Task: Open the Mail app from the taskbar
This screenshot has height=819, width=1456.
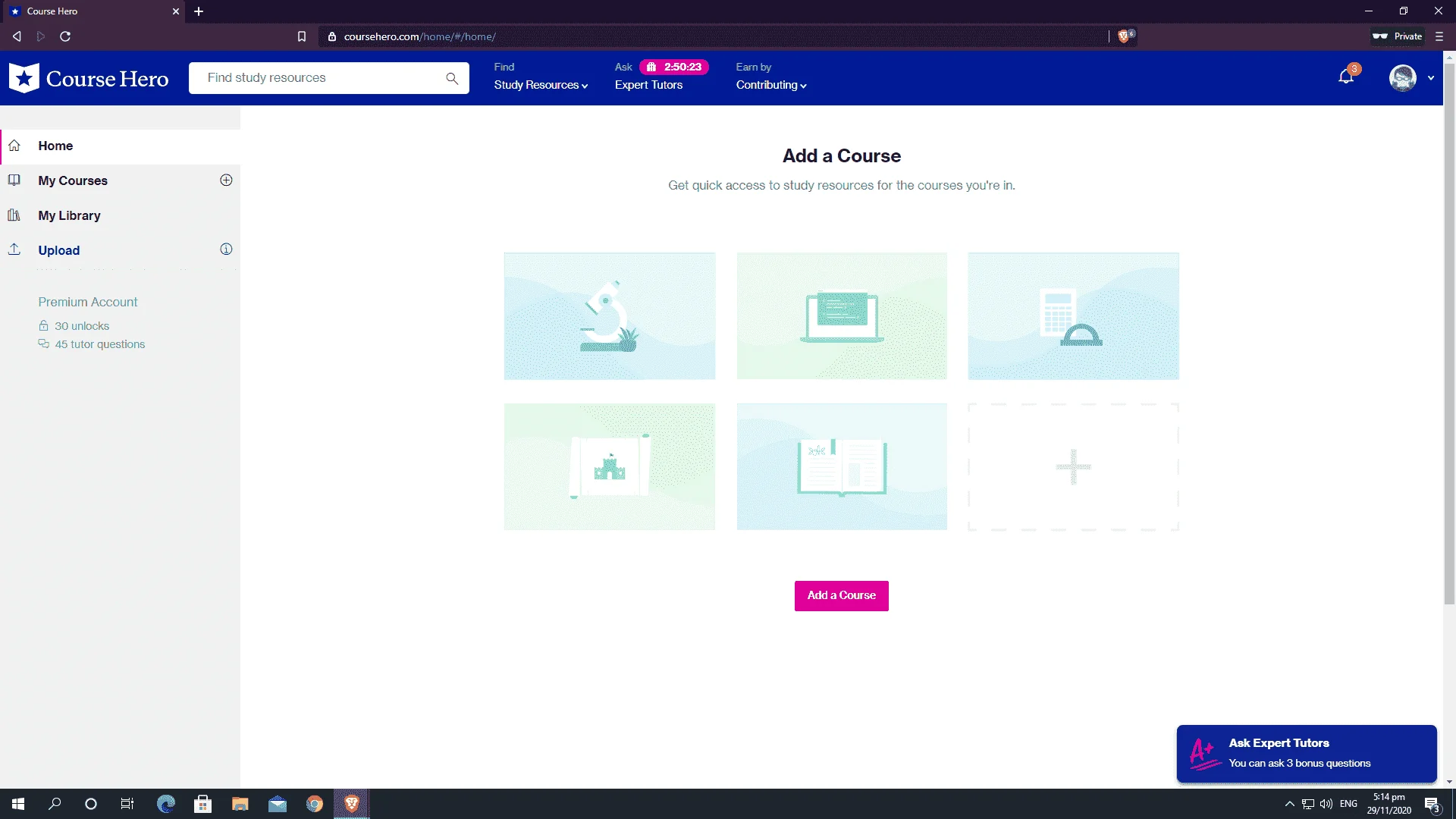Action: [277, 804]
